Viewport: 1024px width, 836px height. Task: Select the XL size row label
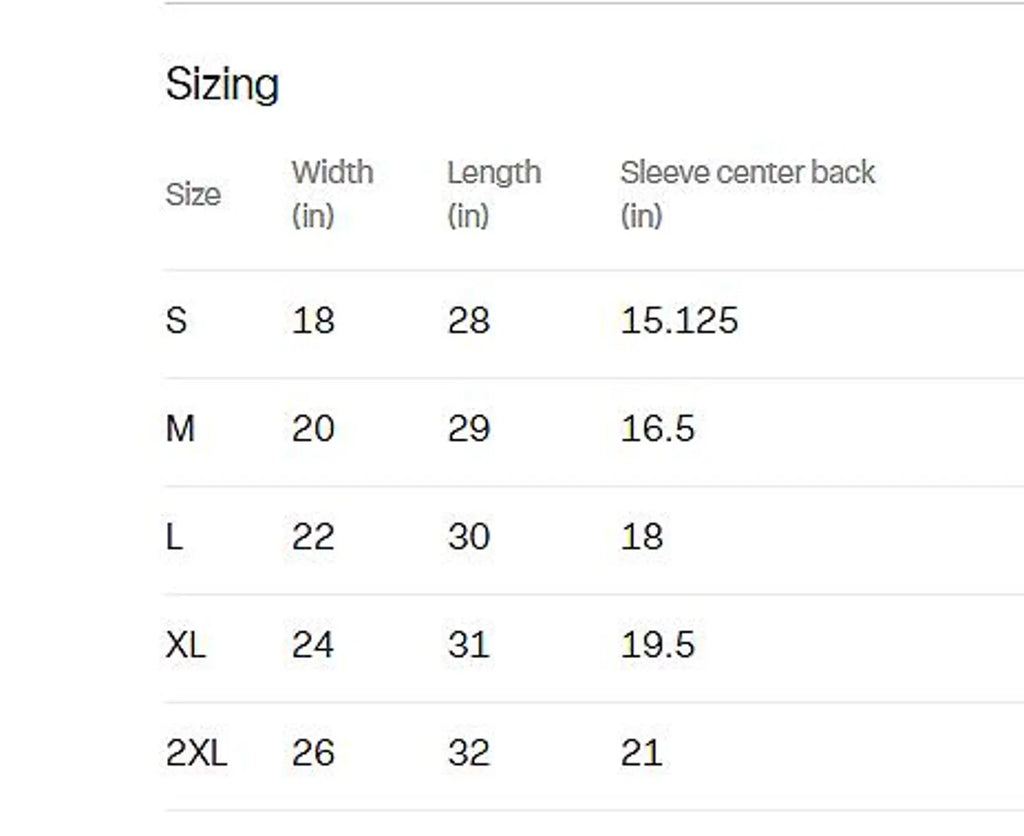(x=186, y=645)
